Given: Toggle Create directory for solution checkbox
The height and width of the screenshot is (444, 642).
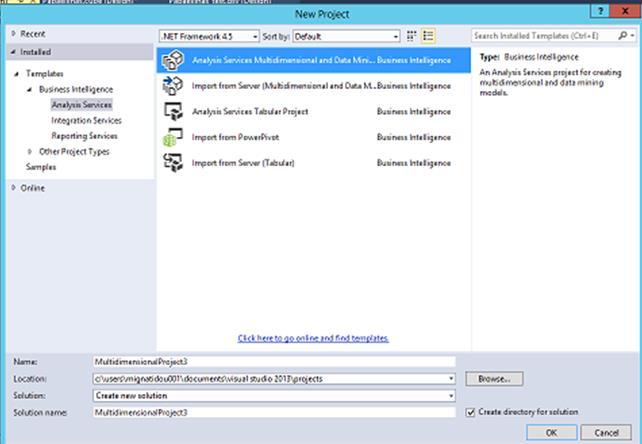Looking at the screenshot, I should (470, 412).
